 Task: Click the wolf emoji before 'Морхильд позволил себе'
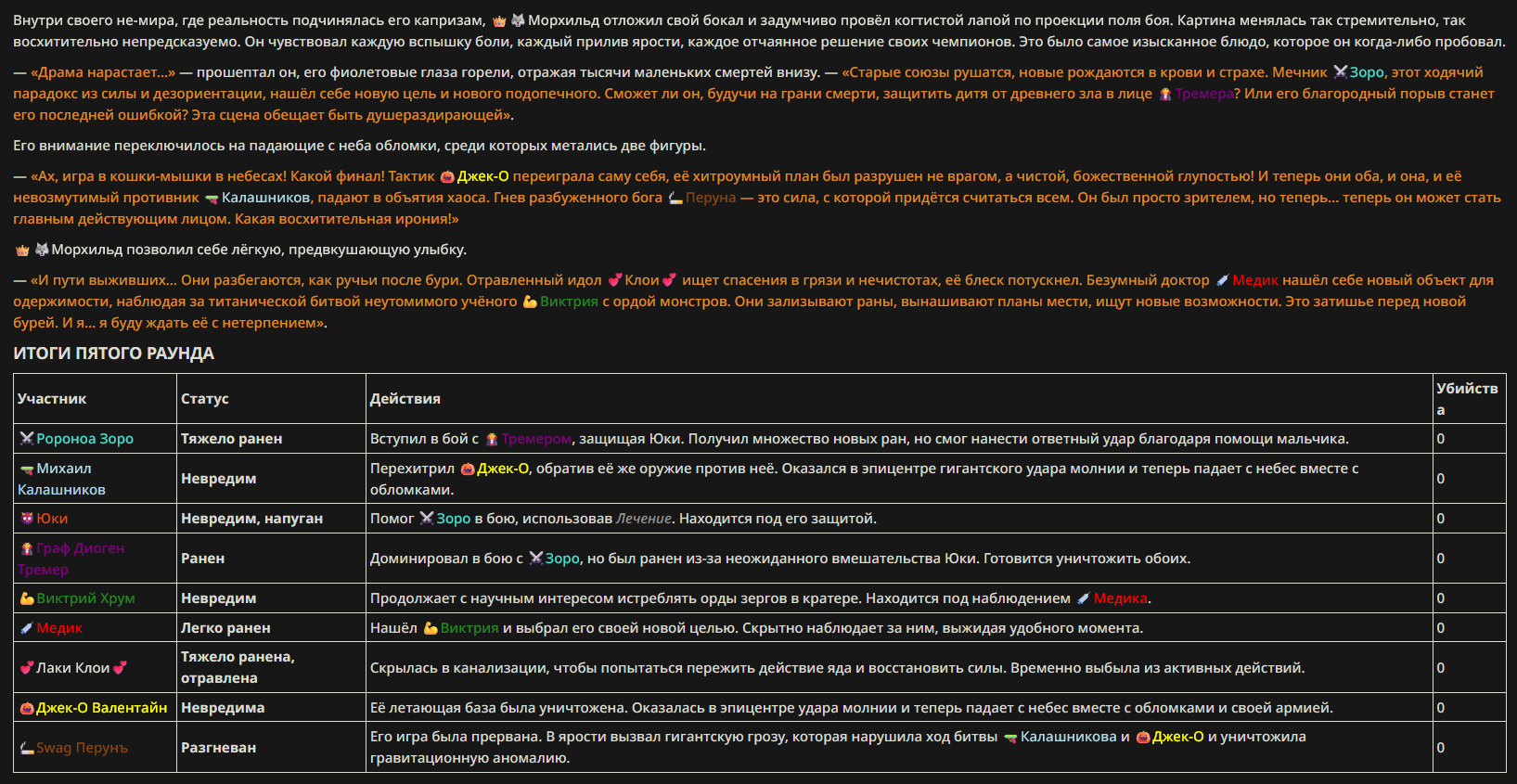[42, 250]
